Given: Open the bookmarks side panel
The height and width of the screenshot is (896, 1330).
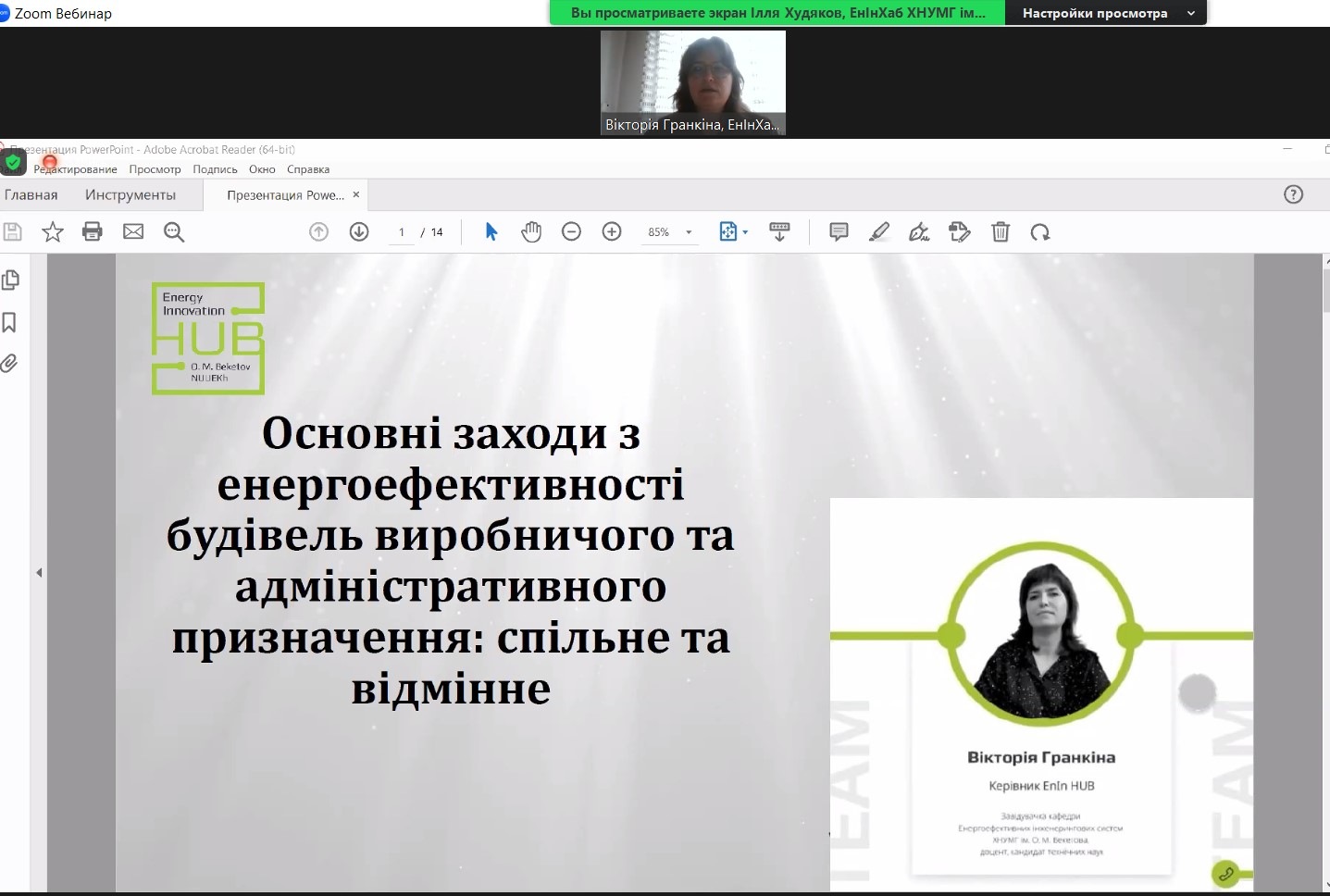Looking at the screenshot, I should [x=10, y=322].
